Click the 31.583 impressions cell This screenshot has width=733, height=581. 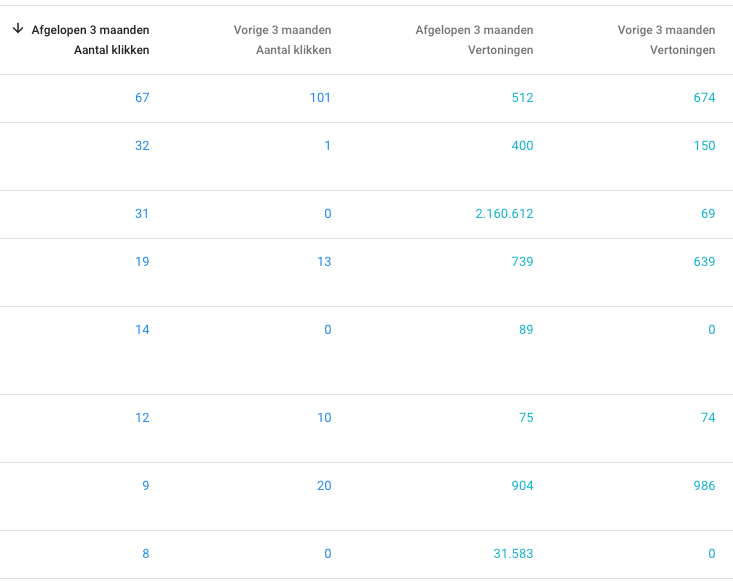[513, 554]
